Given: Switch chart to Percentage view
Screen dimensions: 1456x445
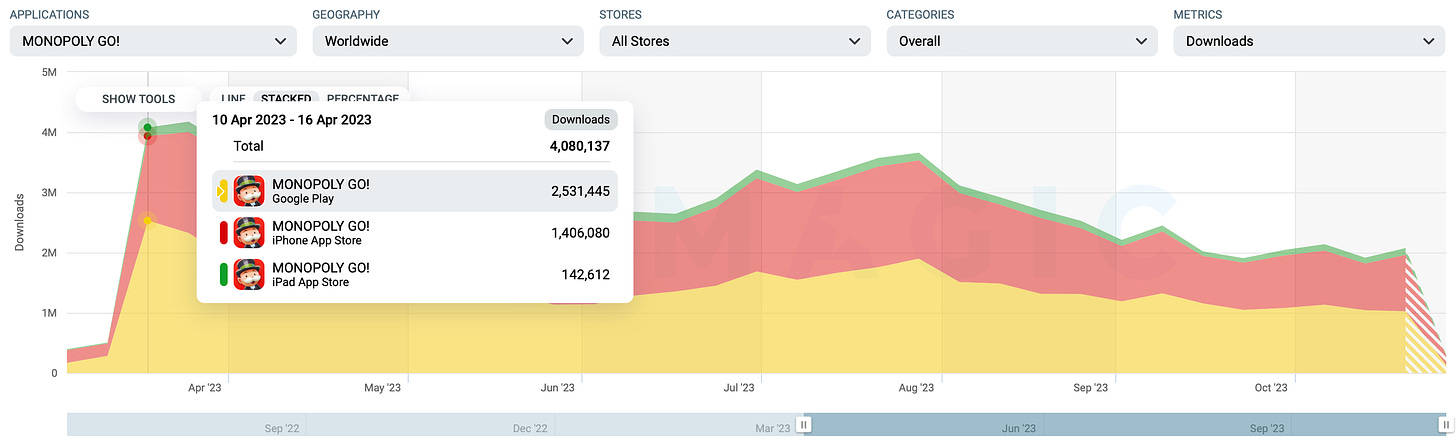Looking at the screenshot, I should click(x=362, y=98).
